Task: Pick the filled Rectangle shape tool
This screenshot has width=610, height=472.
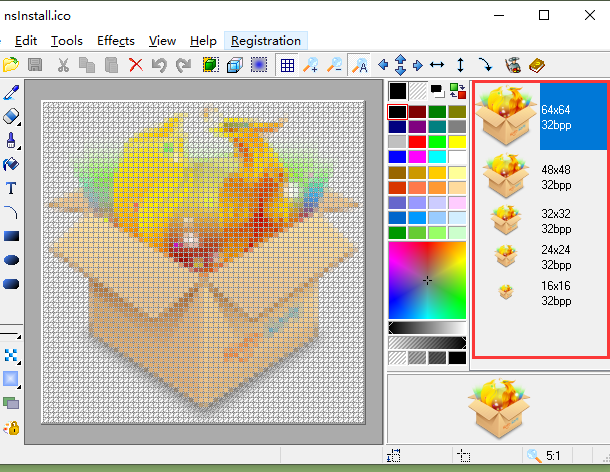Action: 11,236
